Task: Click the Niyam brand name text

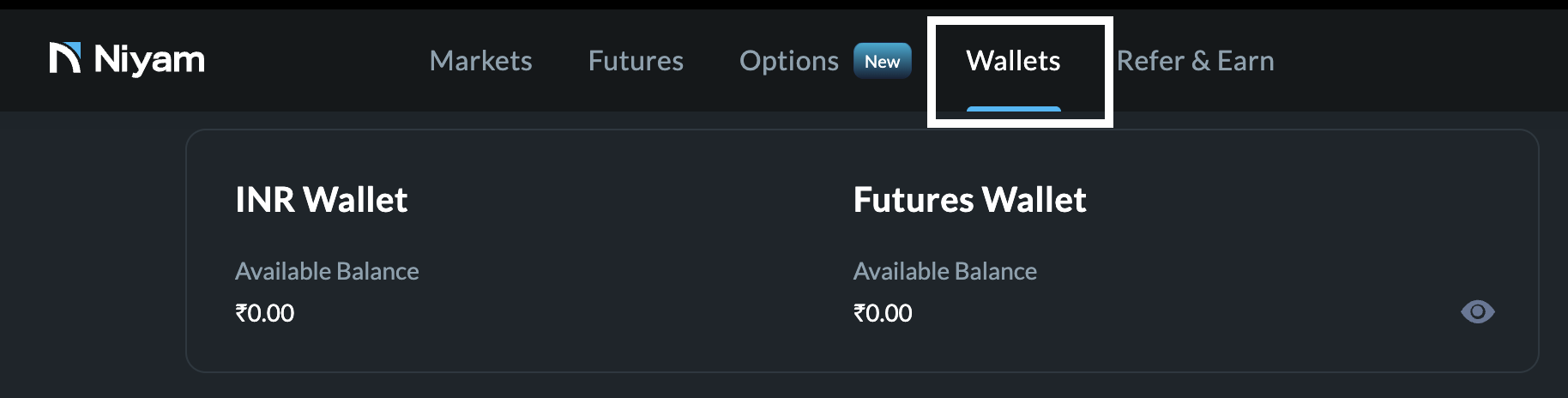Action: [x=149, y=60]
